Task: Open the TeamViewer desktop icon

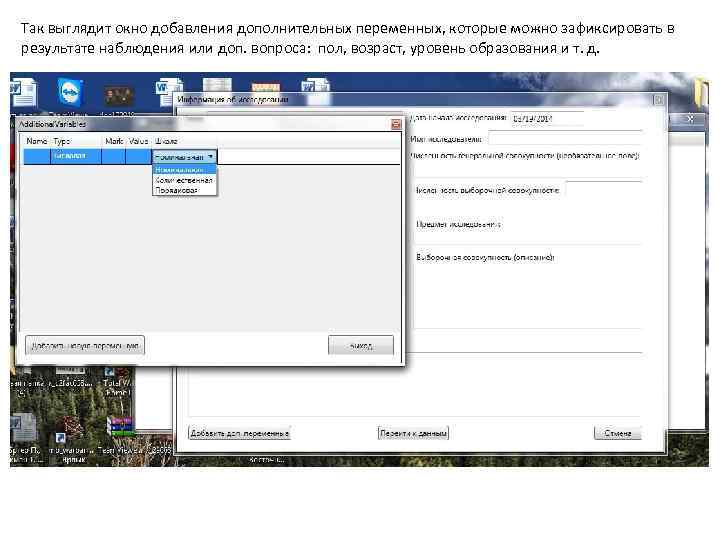Action: coord(70,93)
